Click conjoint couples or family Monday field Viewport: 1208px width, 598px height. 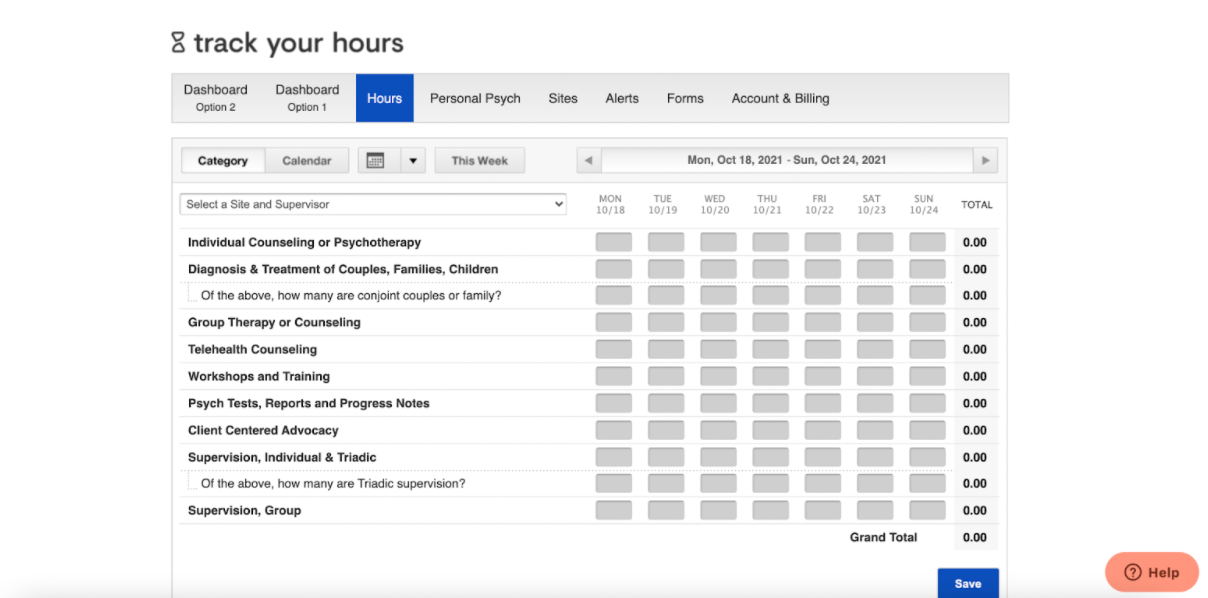614,295
